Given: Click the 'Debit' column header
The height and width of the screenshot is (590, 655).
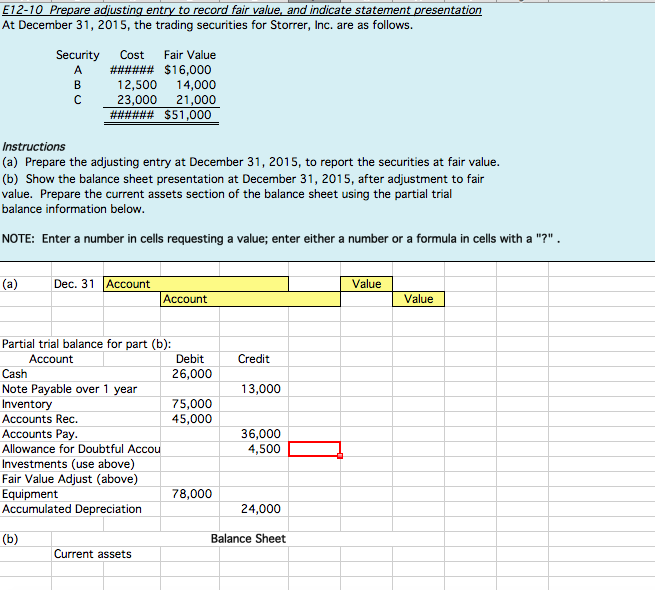Looking at the screenshot, I should pos(190,359).
